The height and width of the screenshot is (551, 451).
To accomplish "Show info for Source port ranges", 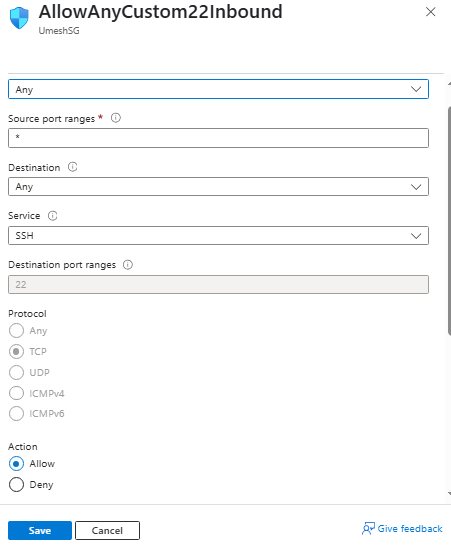I will point(116,118).
